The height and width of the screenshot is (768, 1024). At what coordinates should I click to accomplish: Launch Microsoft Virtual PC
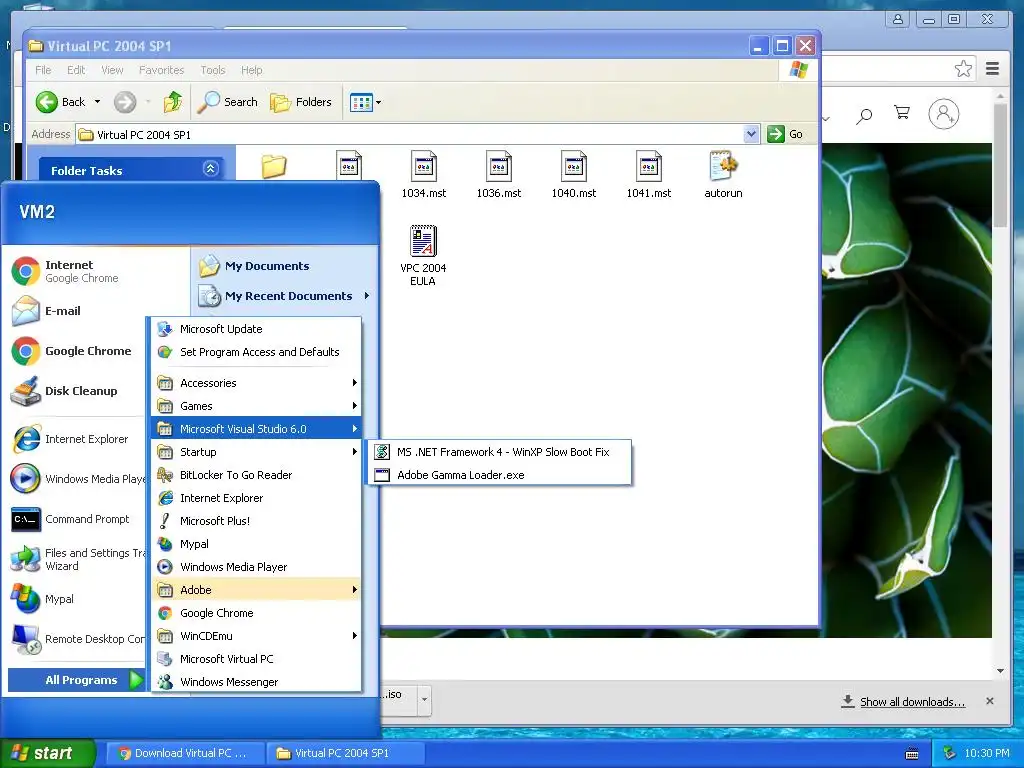tap(256, 659)
